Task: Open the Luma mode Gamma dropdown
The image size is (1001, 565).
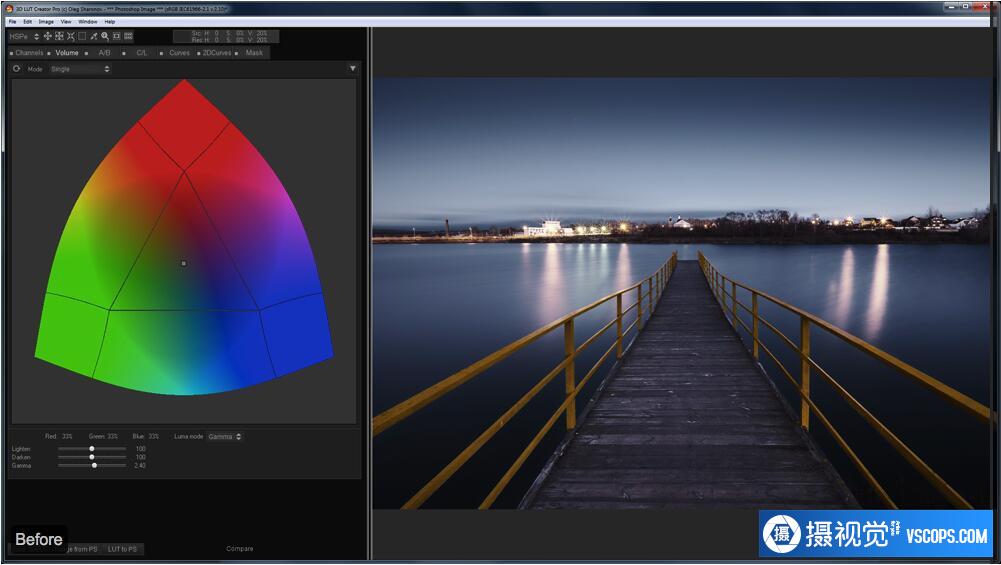Action: pyautogui.click(x=225, y=437)
